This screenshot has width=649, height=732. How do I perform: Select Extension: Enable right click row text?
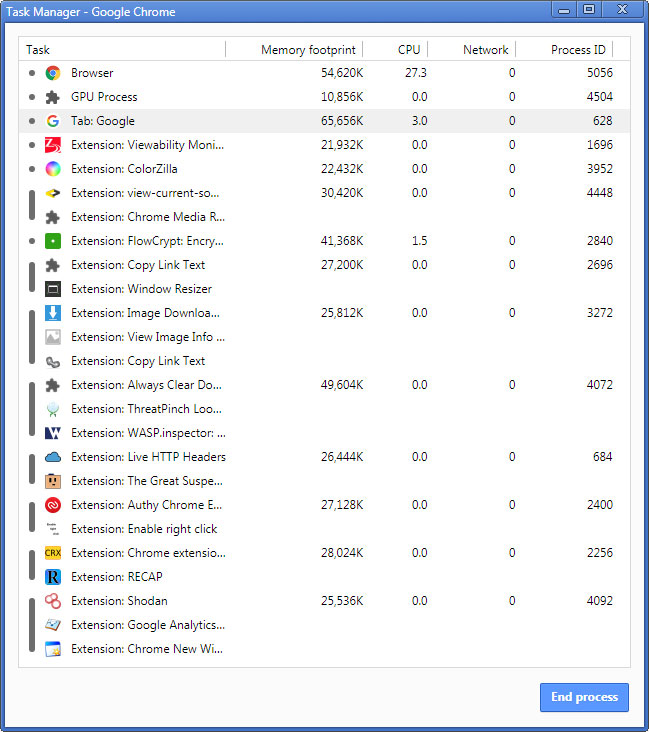[144, 529]
